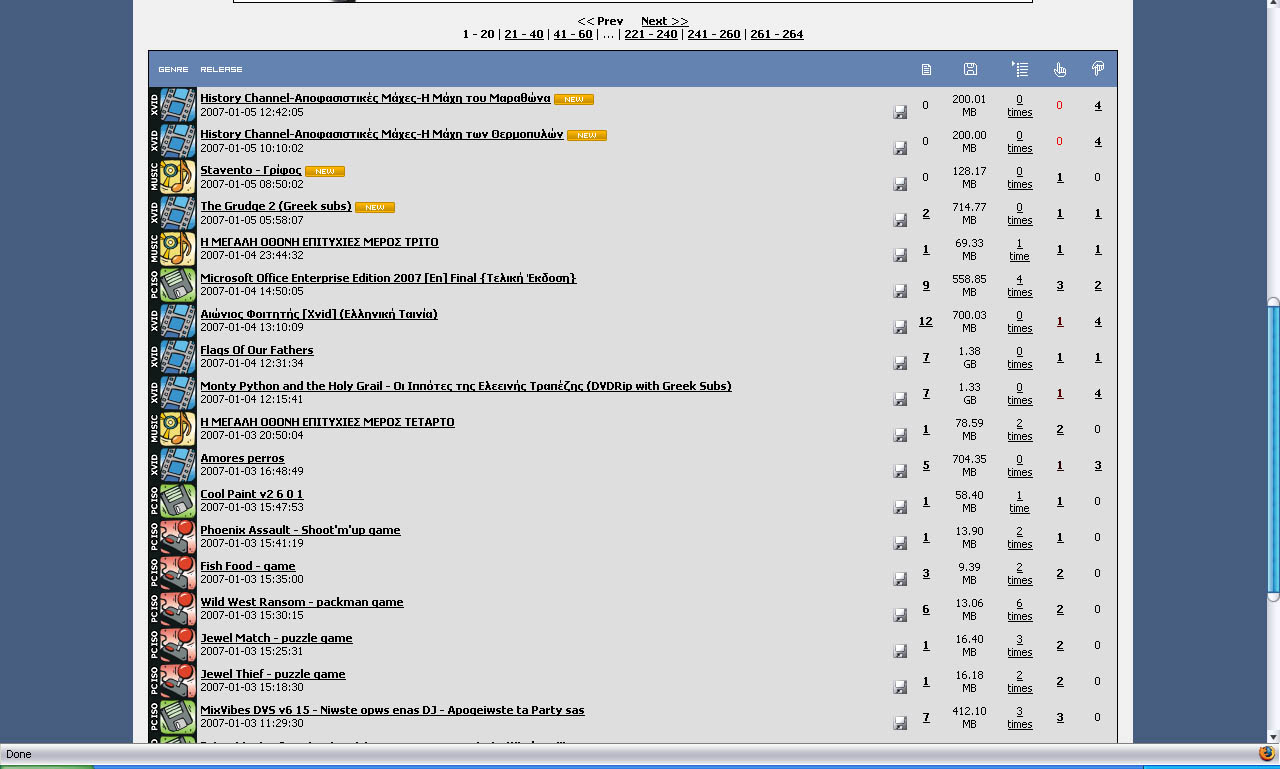Sort by the file size disk icon header
The width and height of the screenshot is (1280, 769).
[970, 69]
